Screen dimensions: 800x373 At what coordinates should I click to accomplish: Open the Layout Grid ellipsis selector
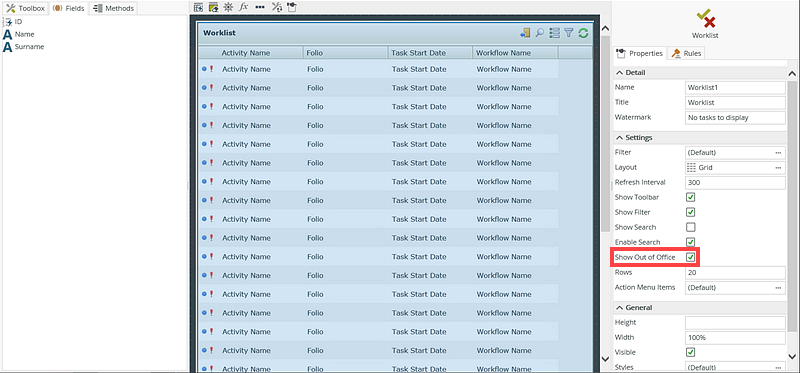778,167
